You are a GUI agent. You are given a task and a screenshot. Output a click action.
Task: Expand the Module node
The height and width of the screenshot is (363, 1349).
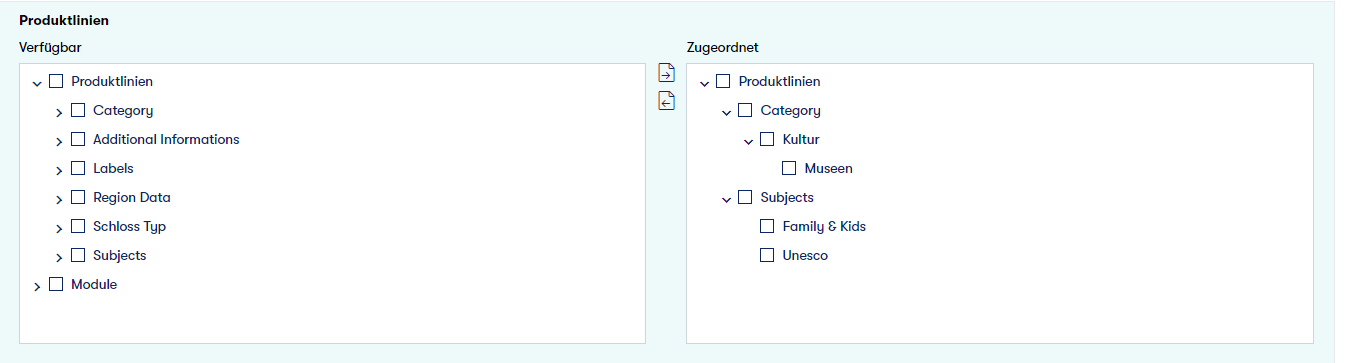(37, 286)
